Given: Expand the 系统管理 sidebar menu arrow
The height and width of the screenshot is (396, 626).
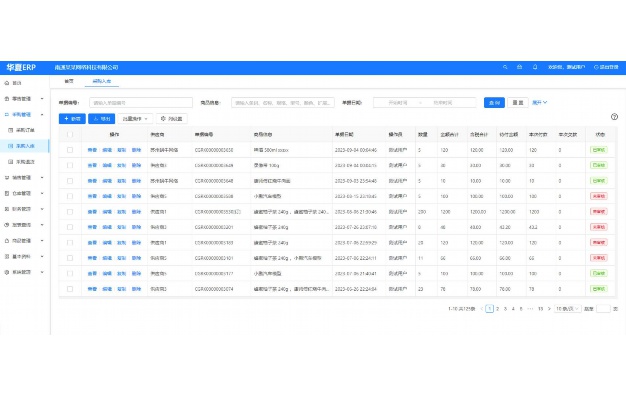Looking at the screenshot, I should click(42, 272).
